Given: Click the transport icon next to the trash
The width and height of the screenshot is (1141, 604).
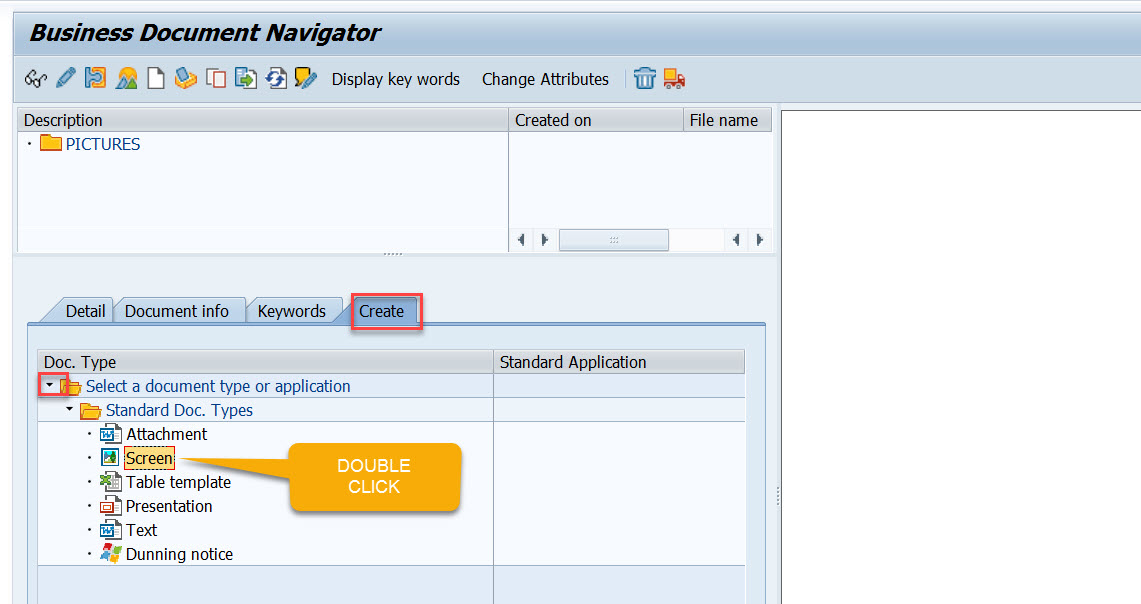Looking at the screenshot, I should click(673, 79).
